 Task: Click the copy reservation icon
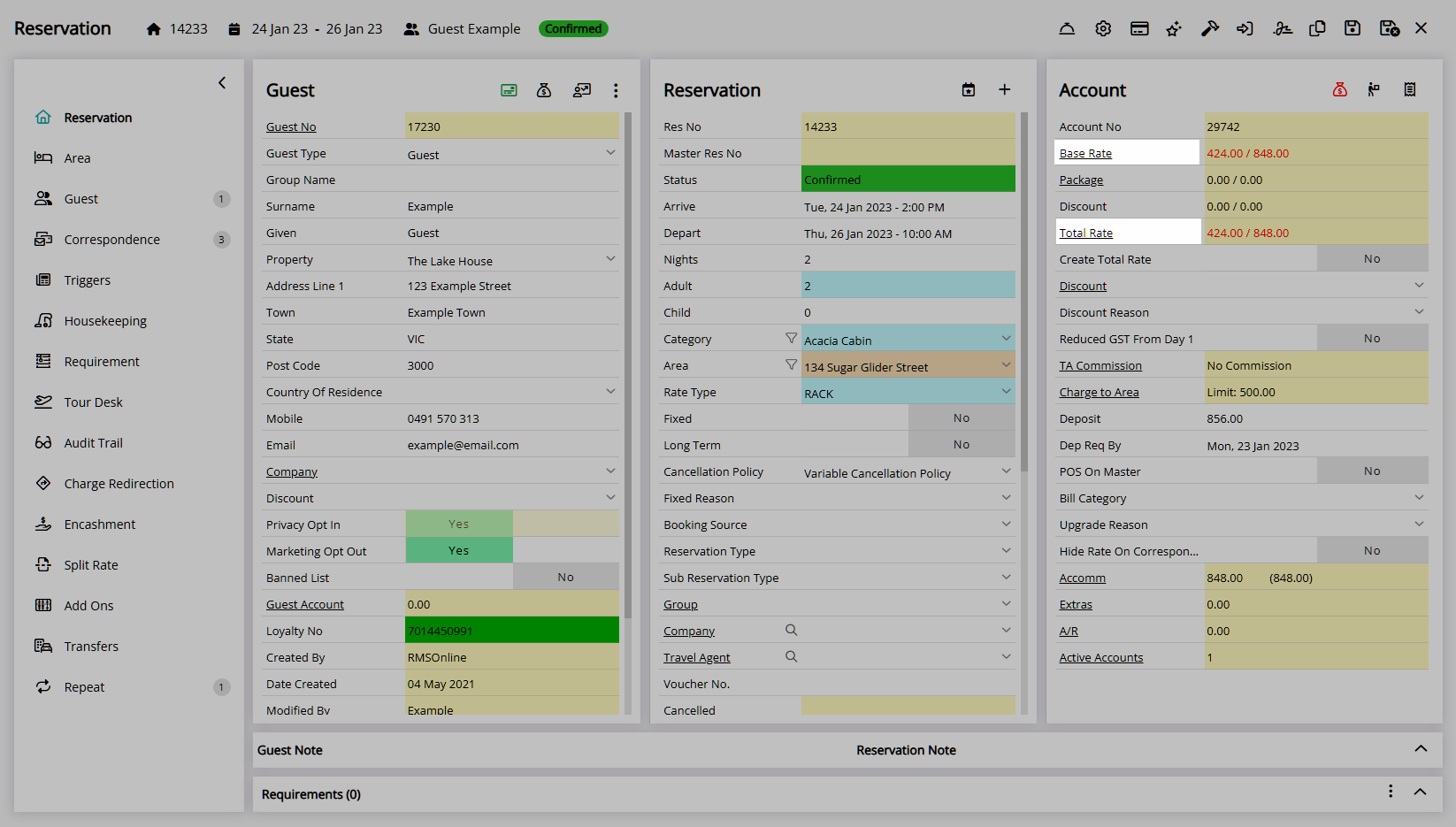[1317, 28]
